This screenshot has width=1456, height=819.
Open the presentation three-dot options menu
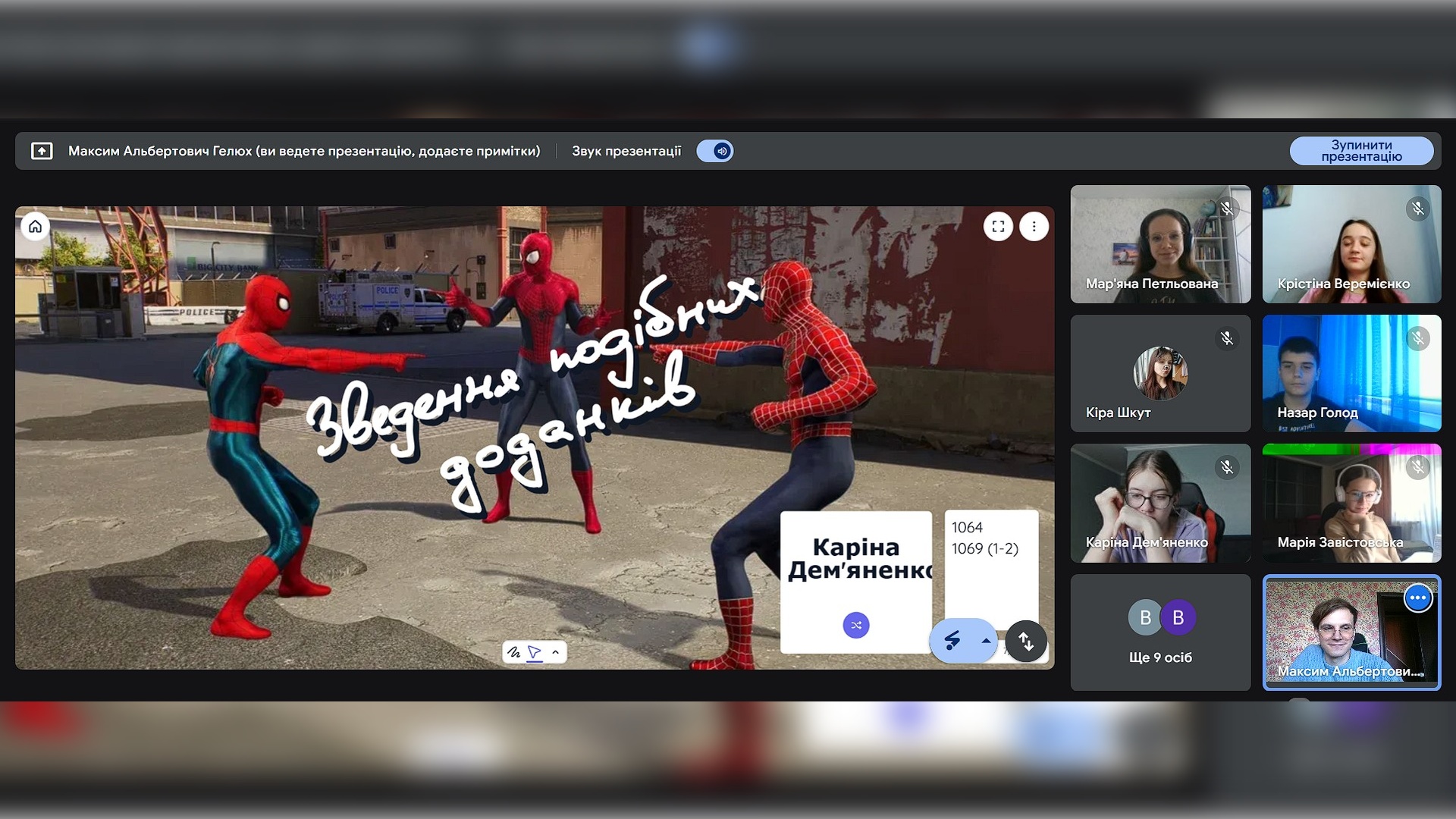point(1034,226)
